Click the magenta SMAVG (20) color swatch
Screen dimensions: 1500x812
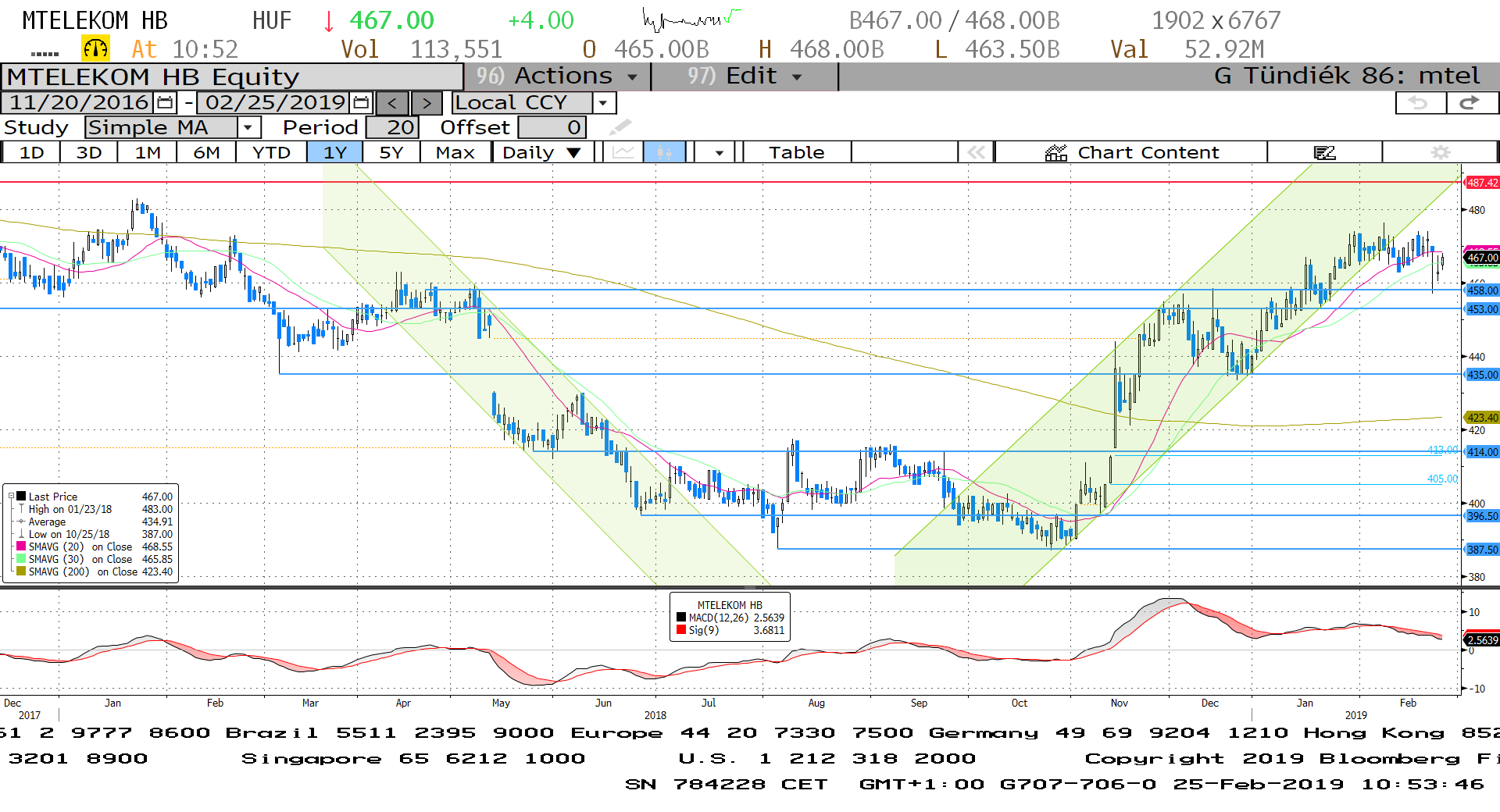pyautogui.click(x=21, y=547)
